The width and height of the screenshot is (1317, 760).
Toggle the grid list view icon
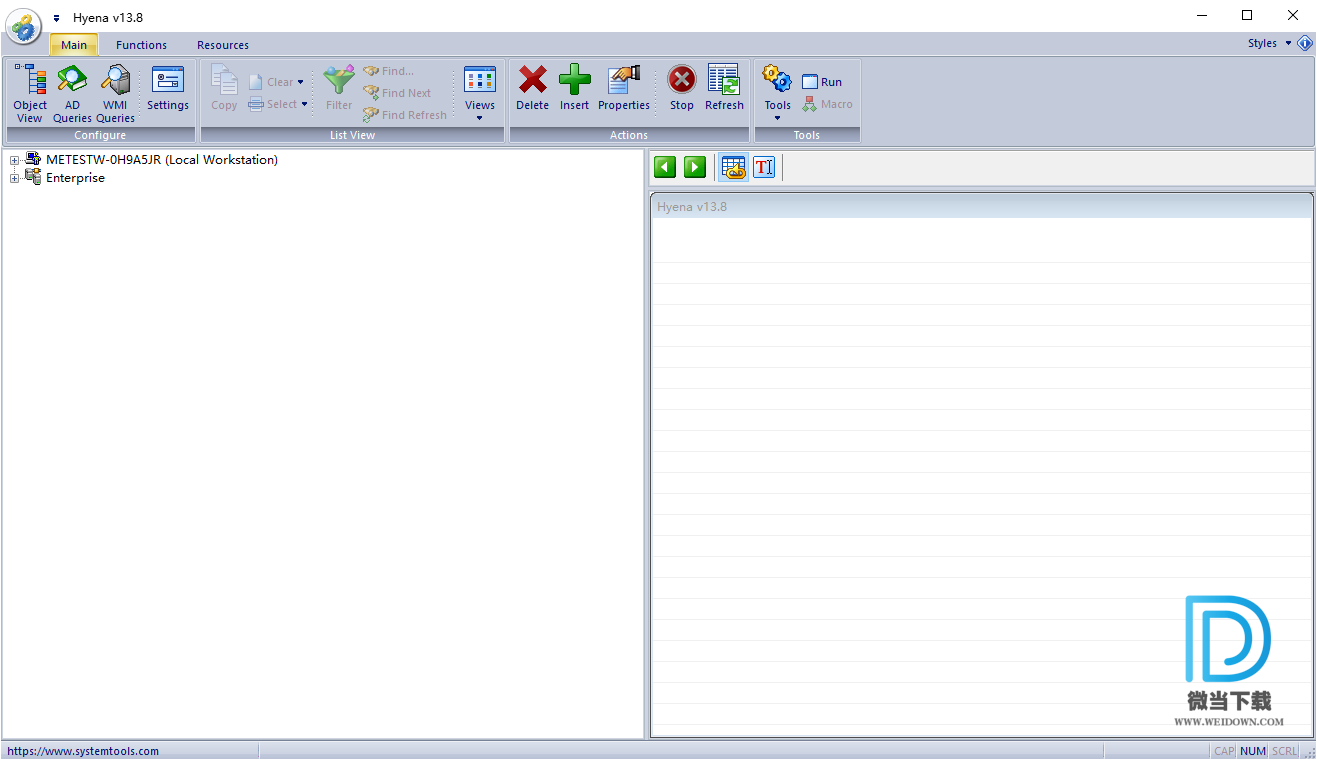pos(734,167)
